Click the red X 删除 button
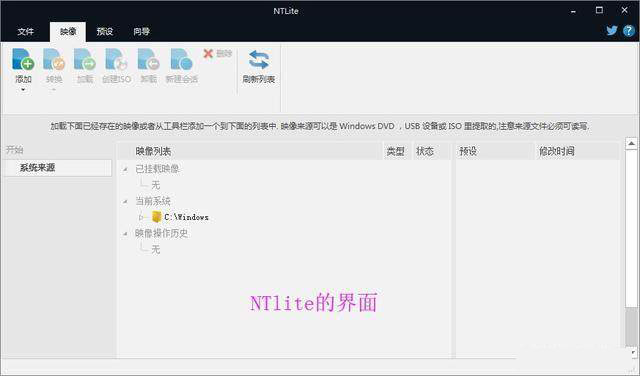Viewport: 640px width, 376px height. tap(217, 53)
